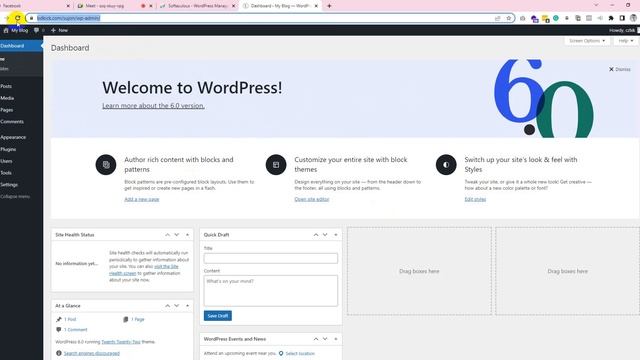Move Site Health Status box up
The width and height of the screenshot is (640, 360).
pos(167,235)
